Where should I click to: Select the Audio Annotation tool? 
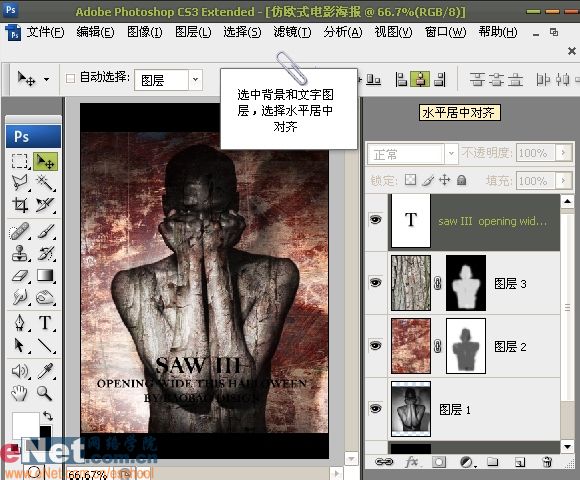pyautogui.click(x=20, y=371)
